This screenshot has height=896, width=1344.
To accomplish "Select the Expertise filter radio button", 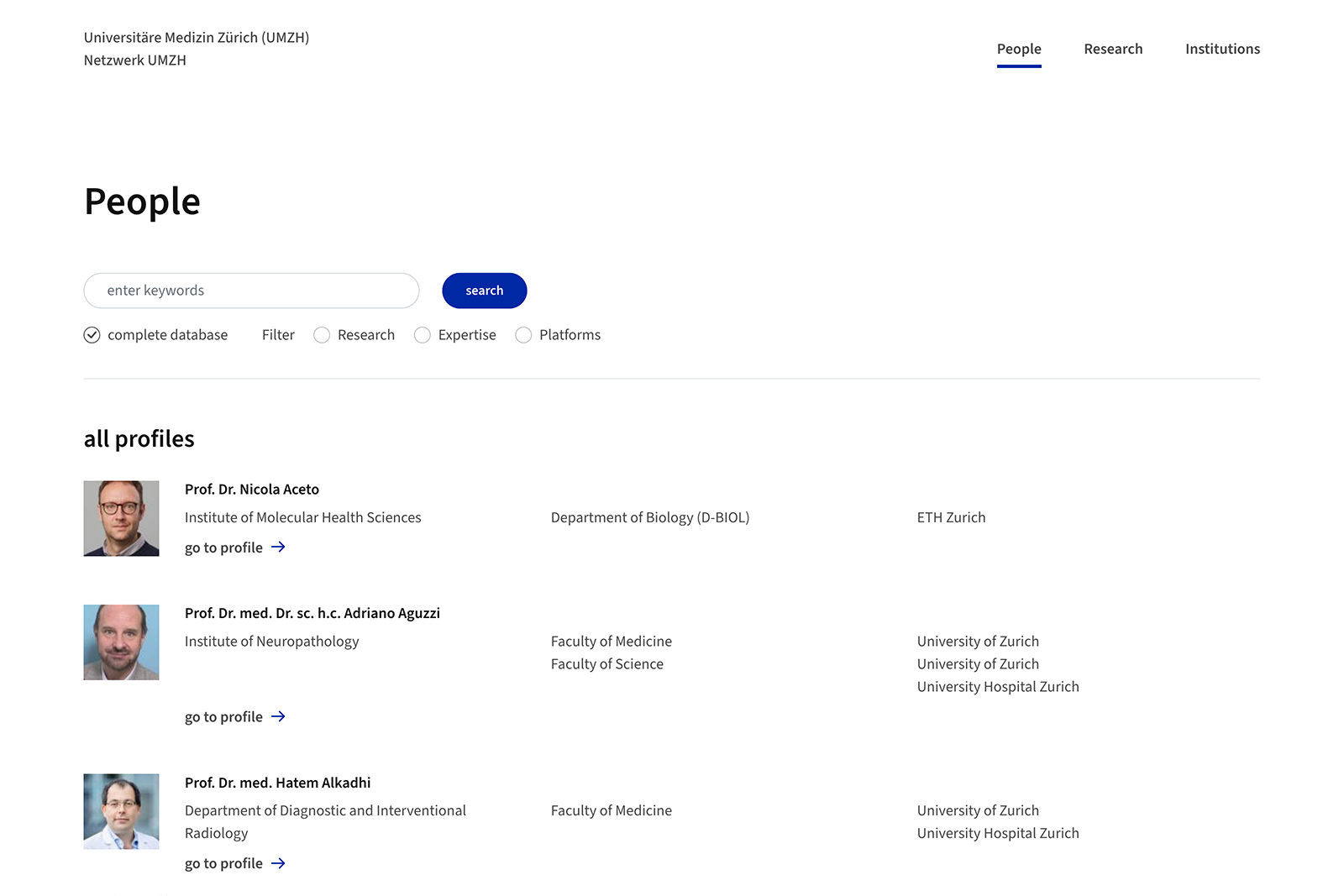I will pyautogui.click(x=423, y=335).
